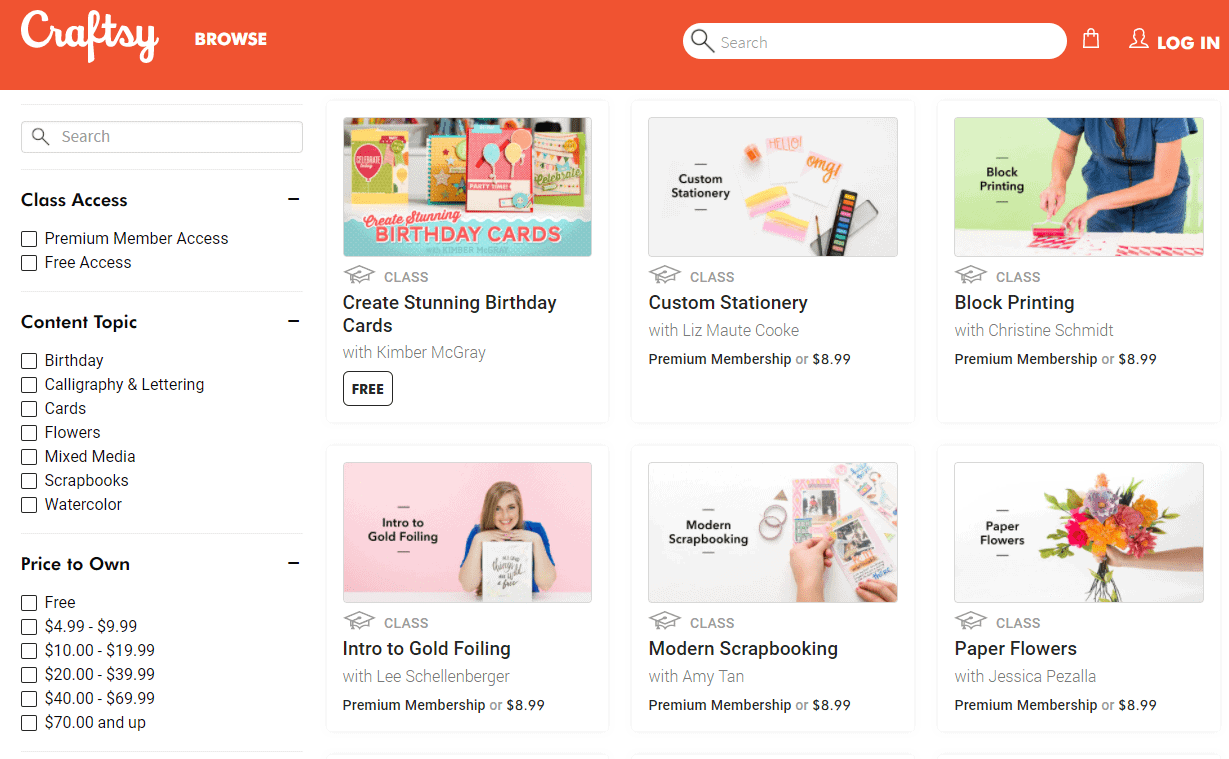
Task: Enable the Free Access filter
Action: 28,262
